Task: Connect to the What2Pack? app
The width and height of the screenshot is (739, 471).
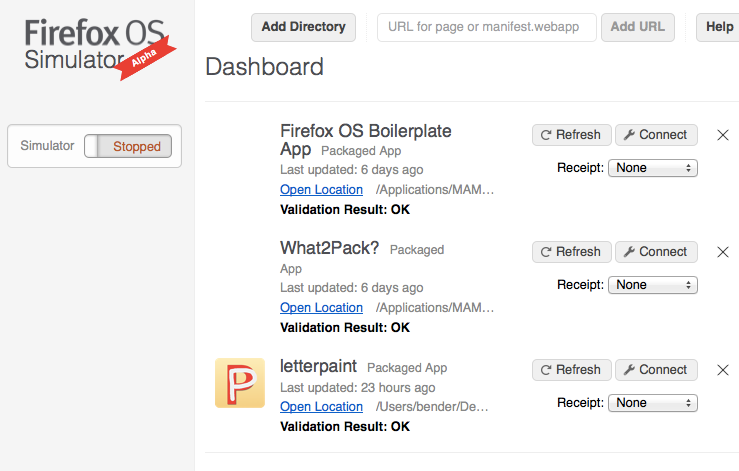Action: [x=656, y=252]
